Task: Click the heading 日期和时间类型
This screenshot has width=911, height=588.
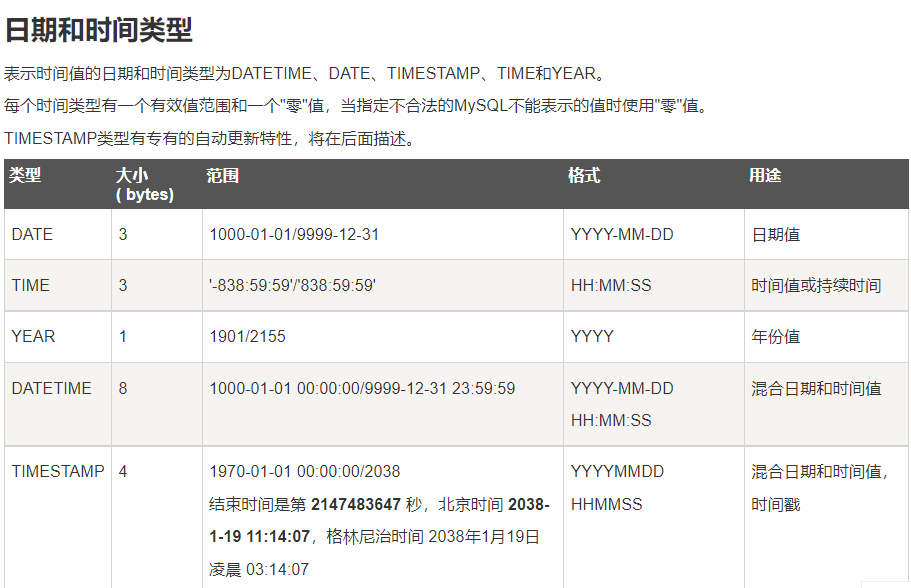Action: click(98, 30)
